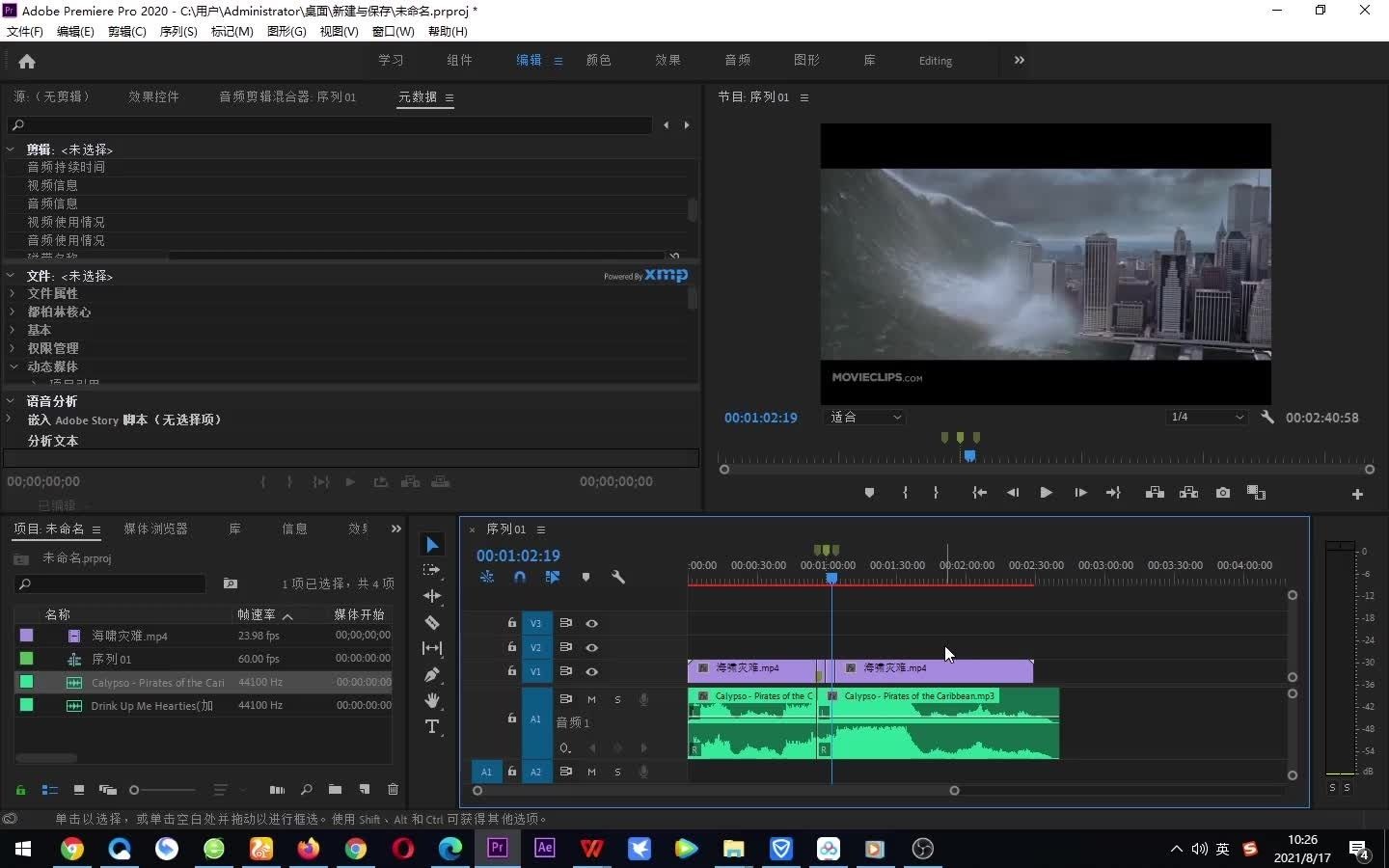Screen dimensions: 1389x868
Task: Open Premiere Pro icon in taskbar
Action: pos(498,849)
